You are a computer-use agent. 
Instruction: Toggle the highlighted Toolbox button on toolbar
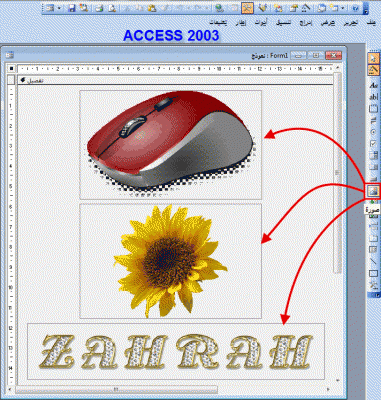(247, 8)
